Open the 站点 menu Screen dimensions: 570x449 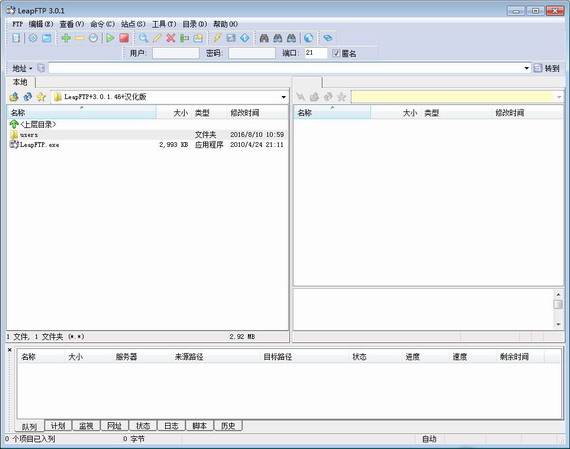[133, 24]
